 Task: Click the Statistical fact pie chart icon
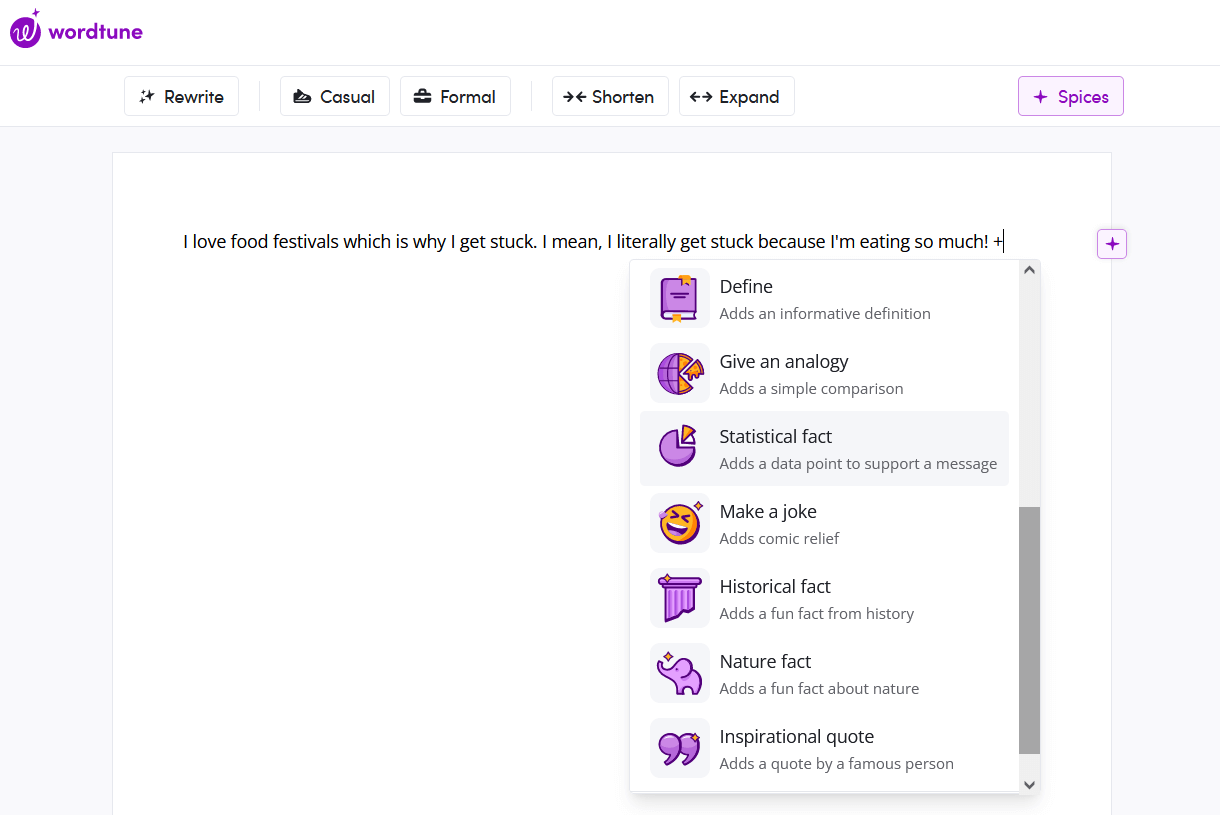(680, 448)
